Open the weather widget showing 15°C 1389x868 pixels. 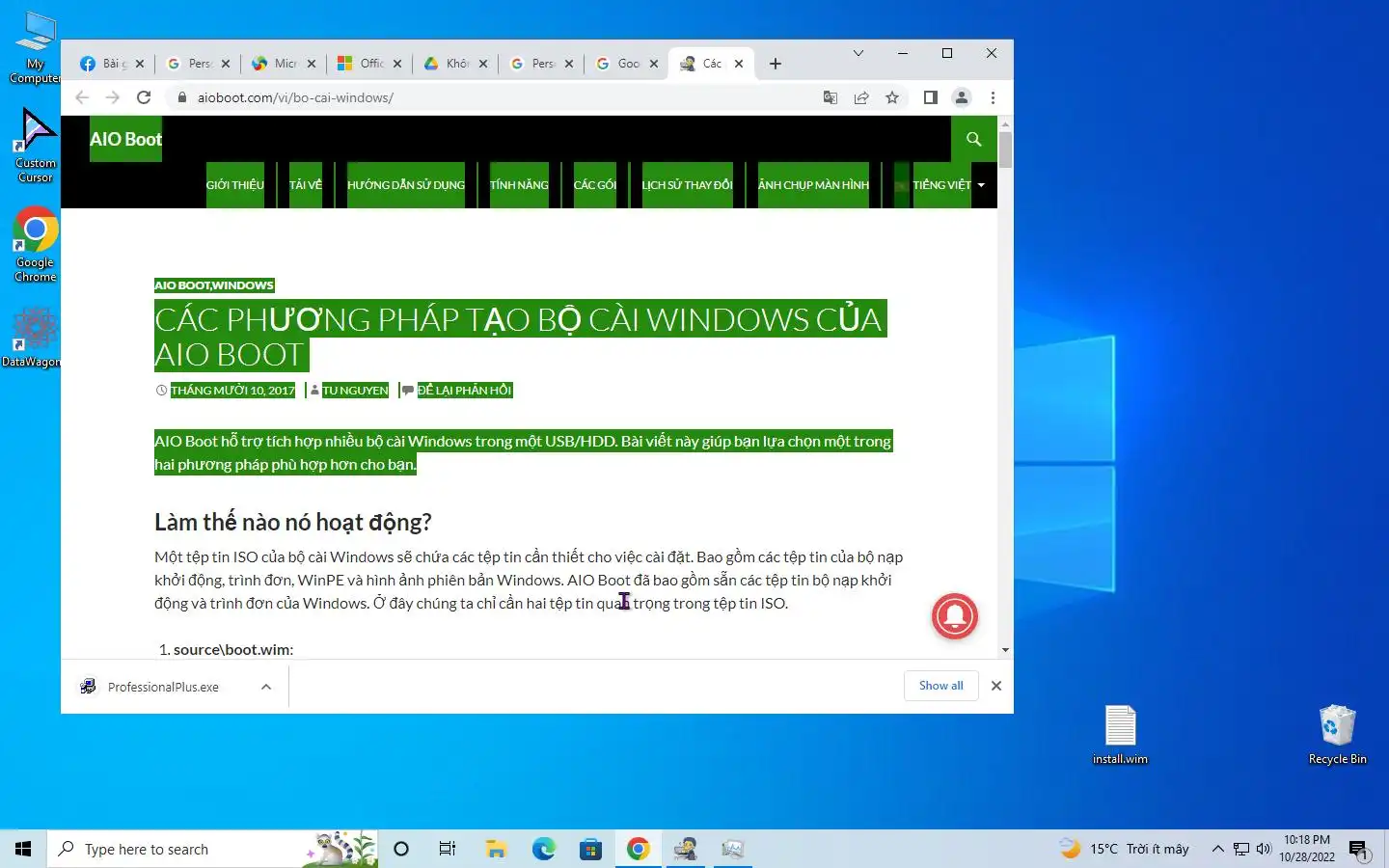point(1125,849)
